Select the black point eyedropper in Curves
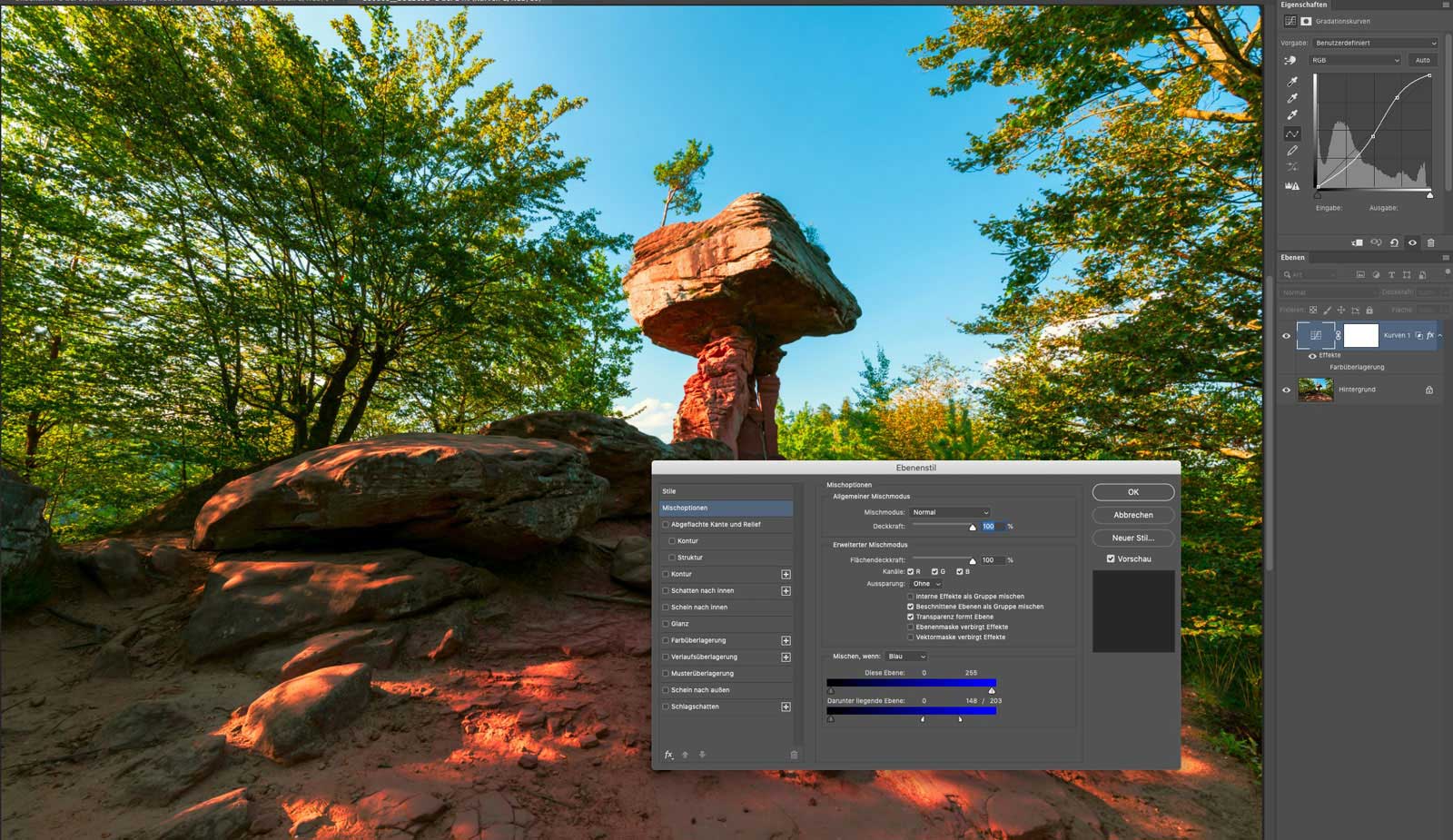Image resolution: width=1453 pixels, height=840 pixels. click(x=1292, y=82)
